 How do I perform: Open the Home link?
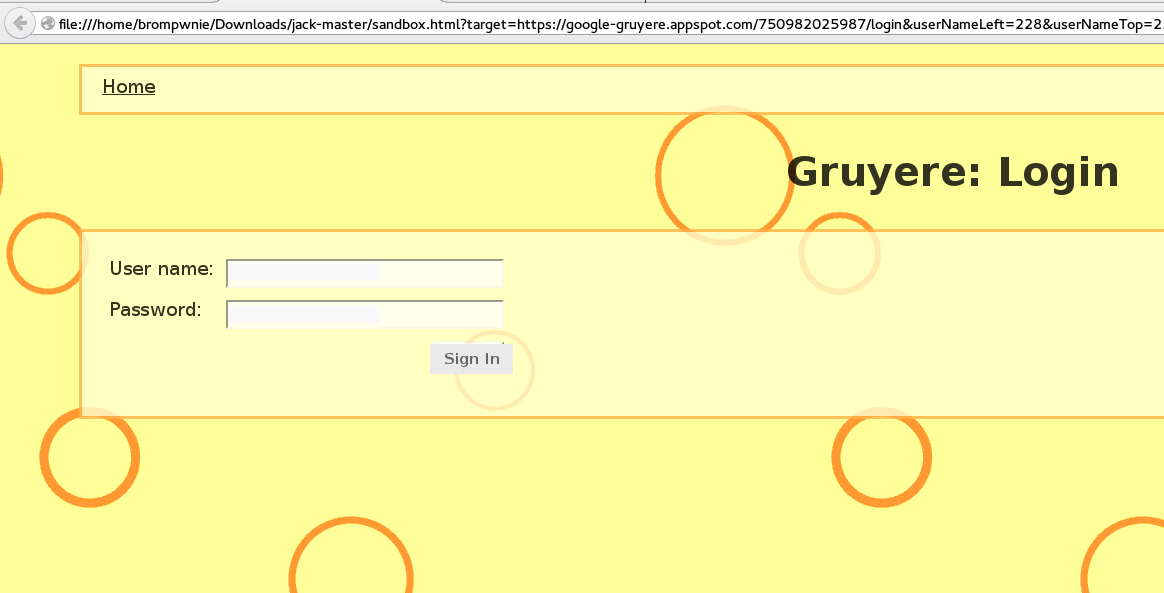[129, 87]
